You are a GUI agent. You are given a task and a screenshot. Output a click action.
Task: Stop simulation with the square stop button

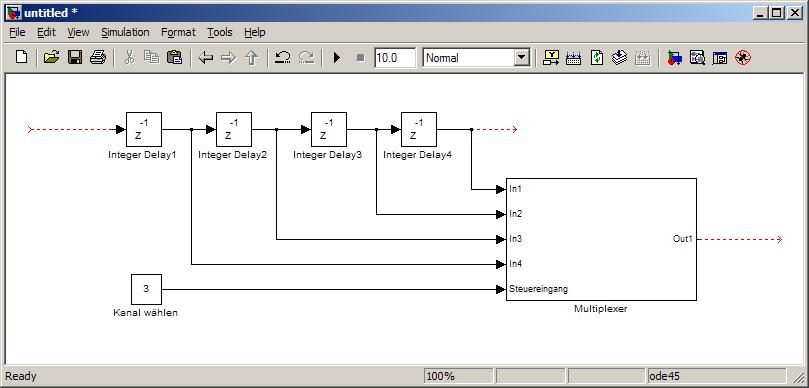coord(360,58)
